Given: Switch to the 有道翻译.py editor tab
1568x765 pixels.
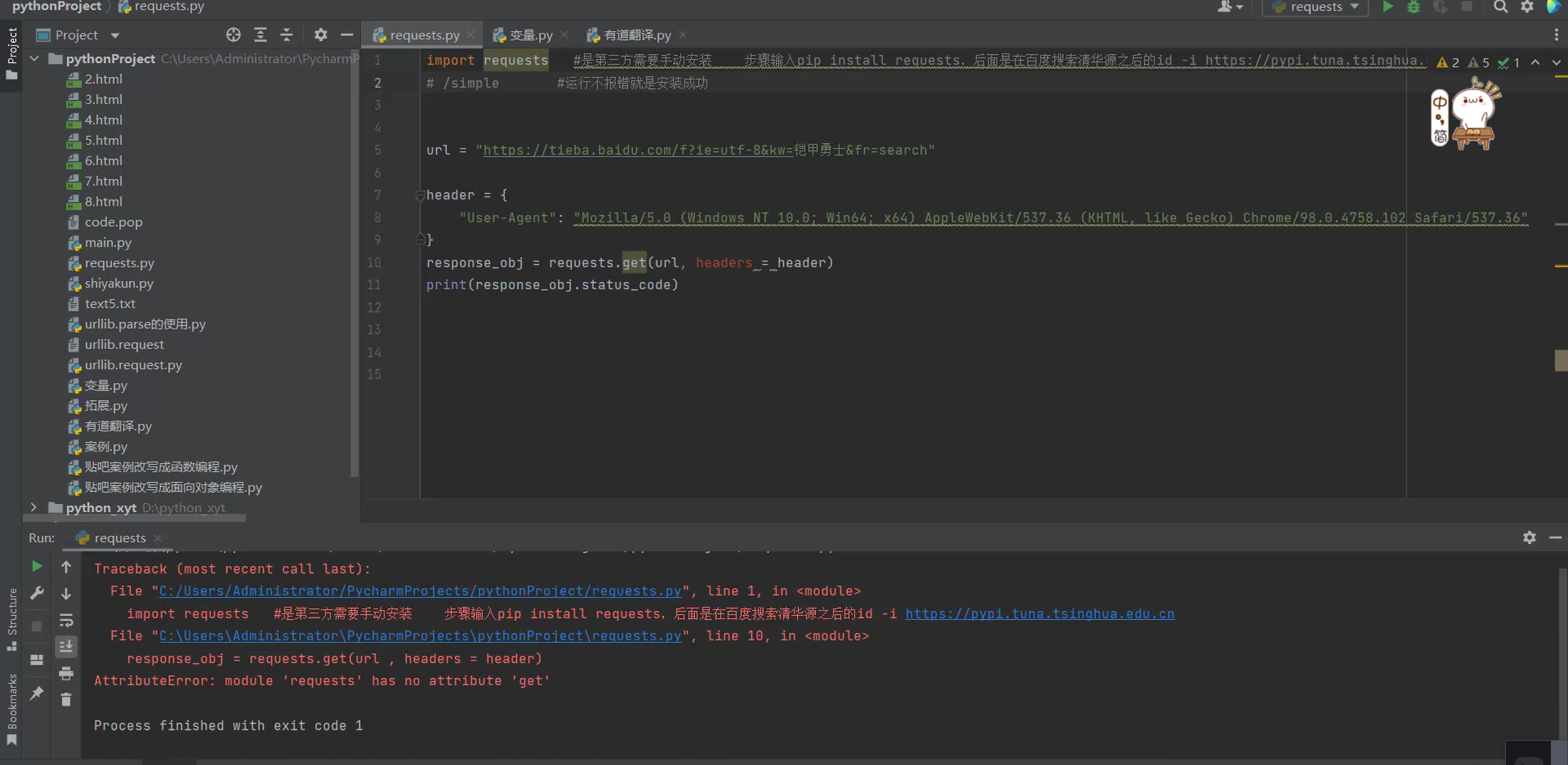Looking at the screenshot, I should 637,35.
